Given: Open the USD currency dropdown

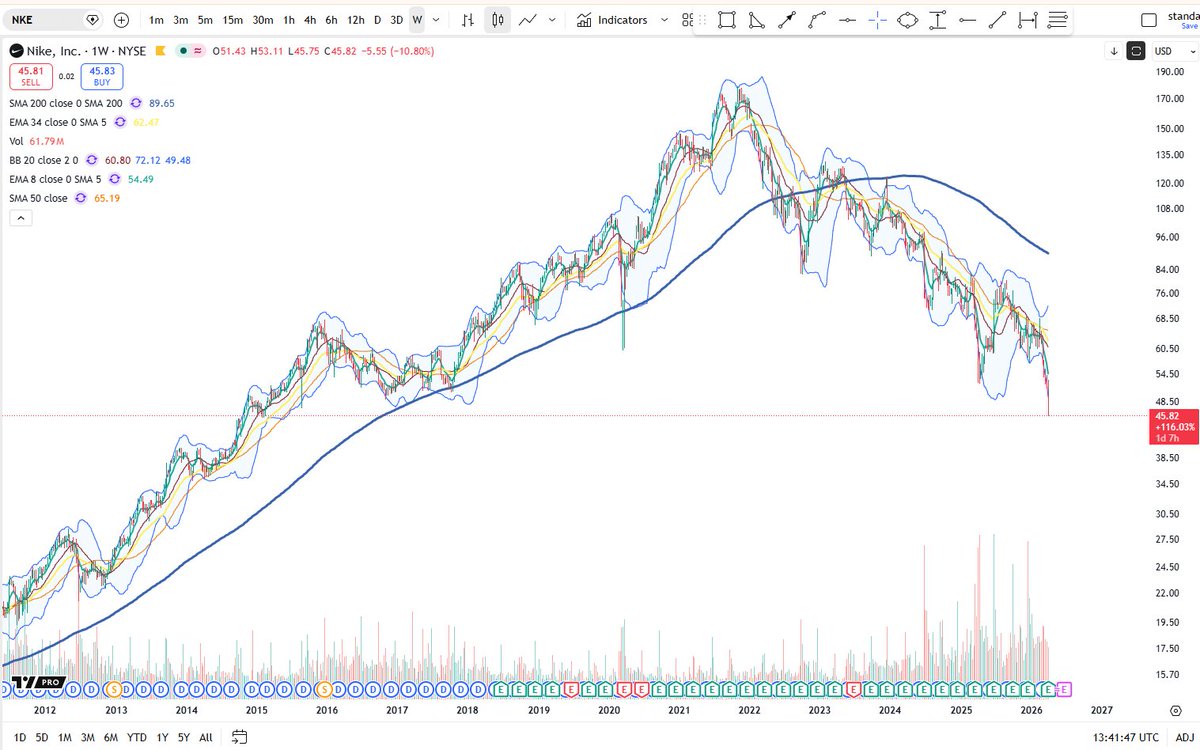Looking at the screenshot, I should [1163, 48].
